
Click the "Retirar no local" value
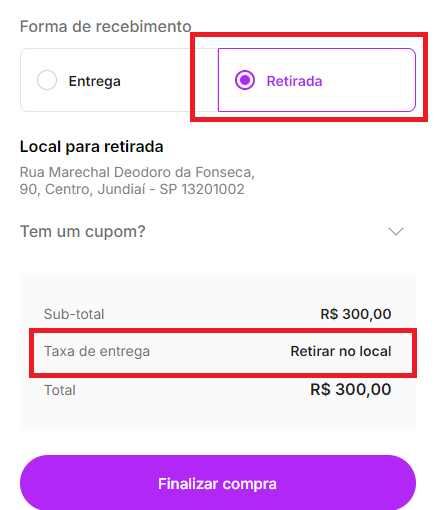(341, 351)
